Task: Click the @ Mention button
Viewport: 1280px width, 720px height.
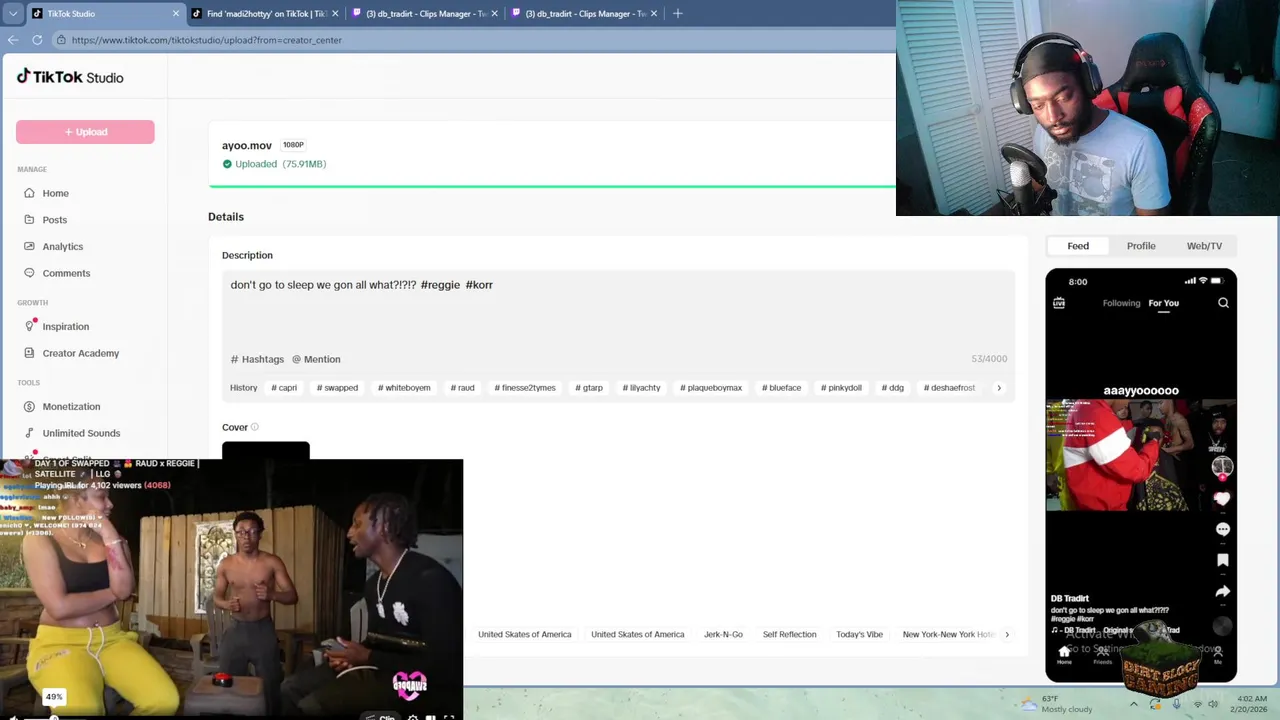Action: 316,359
